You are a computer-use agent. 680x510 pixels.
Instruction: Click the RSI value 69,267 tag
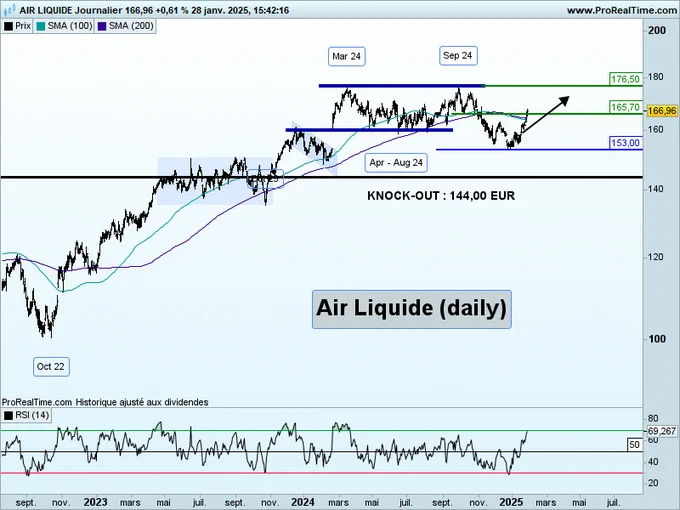[662, 431]
